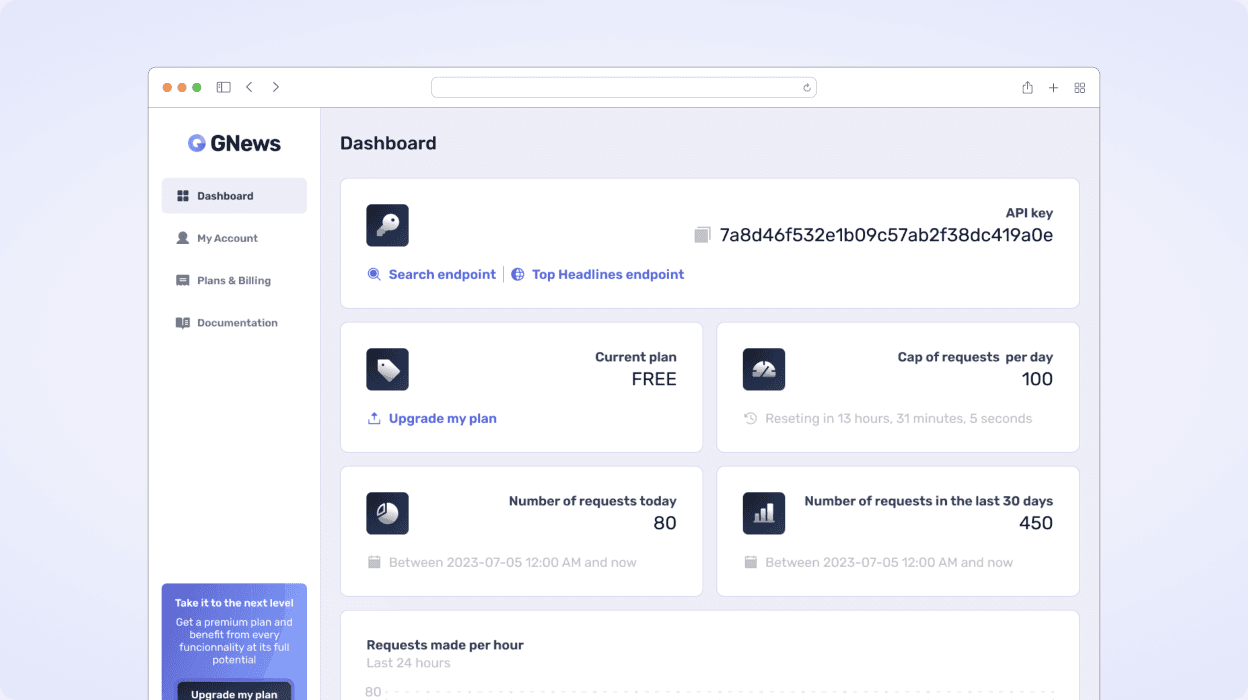Click the clock icon next to reset countdown

tap(750, 418)
